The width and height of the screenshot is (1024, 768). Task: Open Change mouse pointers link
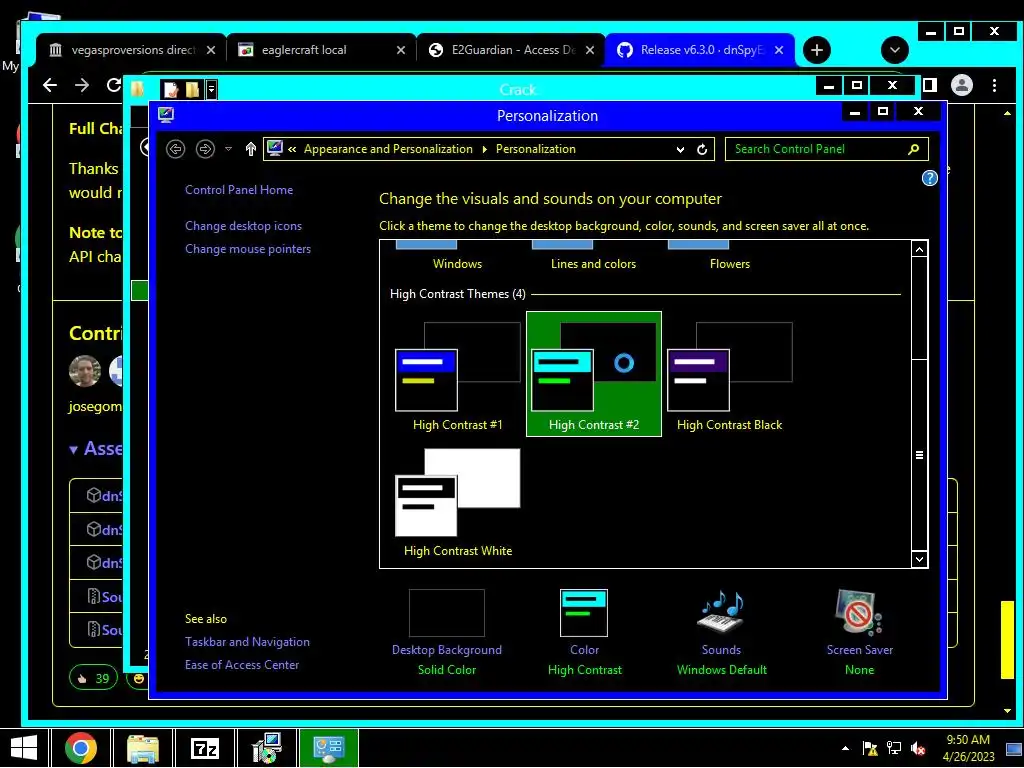point(248,249)
